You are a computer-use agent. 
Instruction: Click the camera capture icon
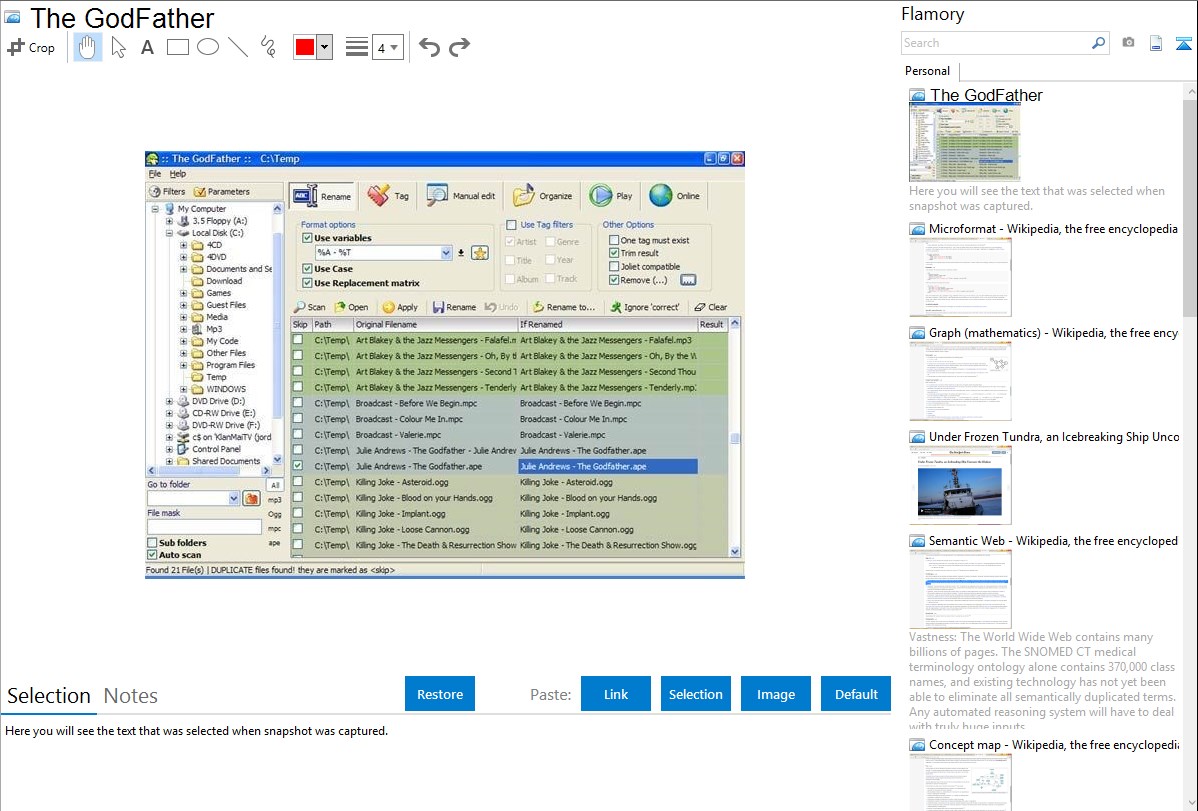click(1128, 43)
